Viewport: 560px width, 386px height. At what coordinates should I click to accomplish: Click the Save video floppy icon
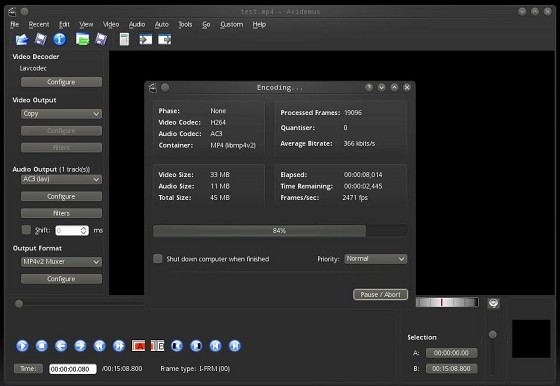coord(41,39)
